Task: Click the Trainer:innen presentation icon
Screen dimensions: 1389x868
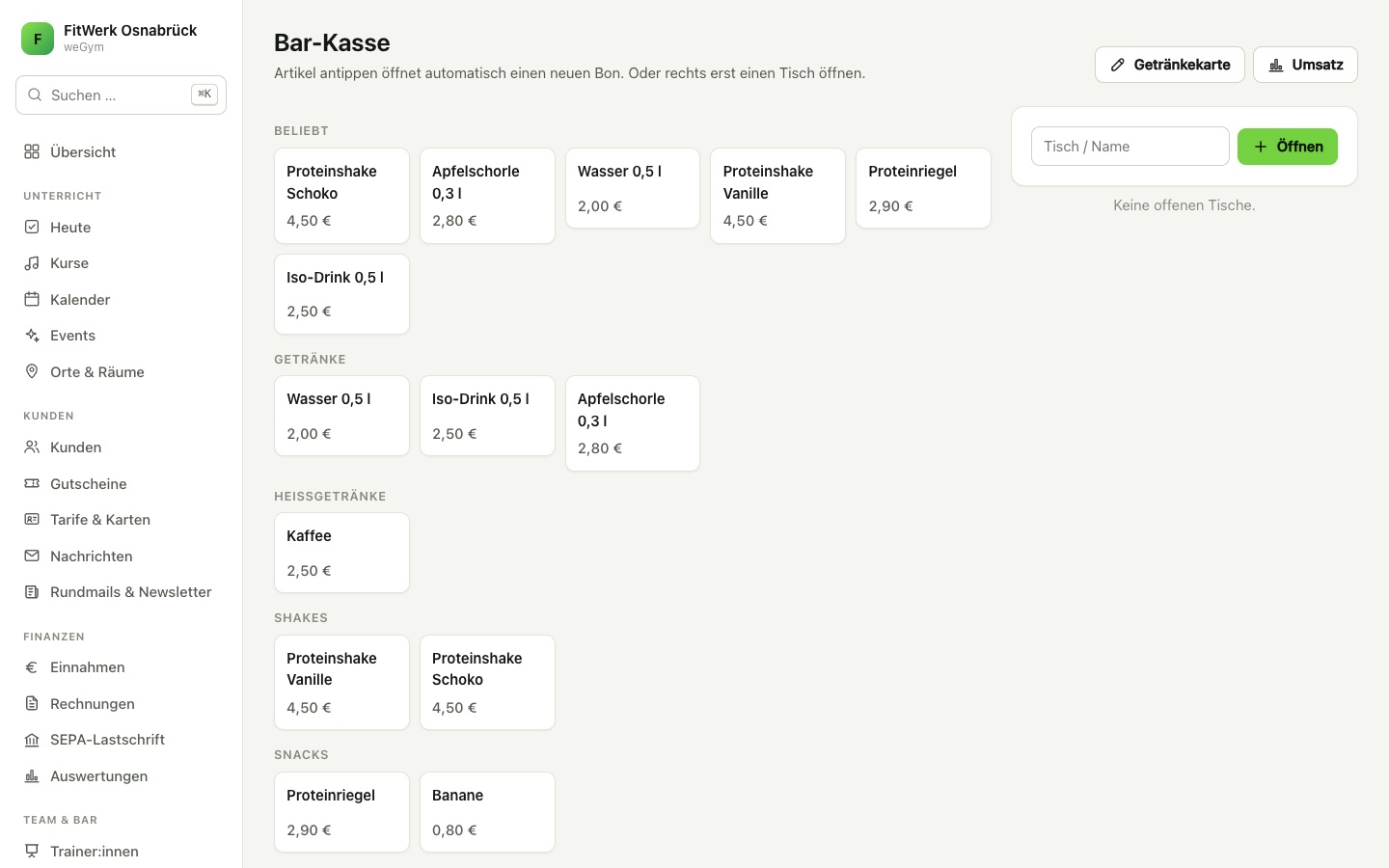Action: click(32, 851)
